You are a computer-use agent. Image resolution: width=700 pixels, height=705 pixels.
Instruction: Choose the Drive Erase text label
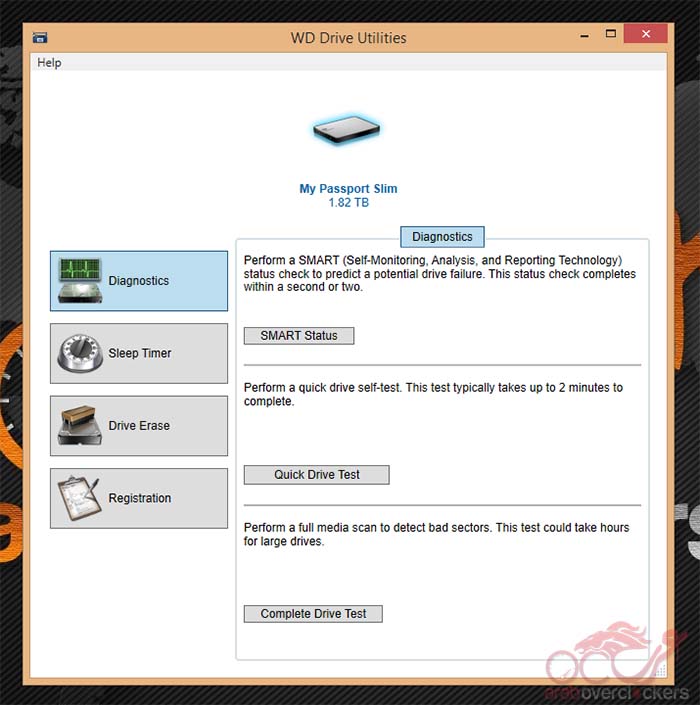[139, 426]
